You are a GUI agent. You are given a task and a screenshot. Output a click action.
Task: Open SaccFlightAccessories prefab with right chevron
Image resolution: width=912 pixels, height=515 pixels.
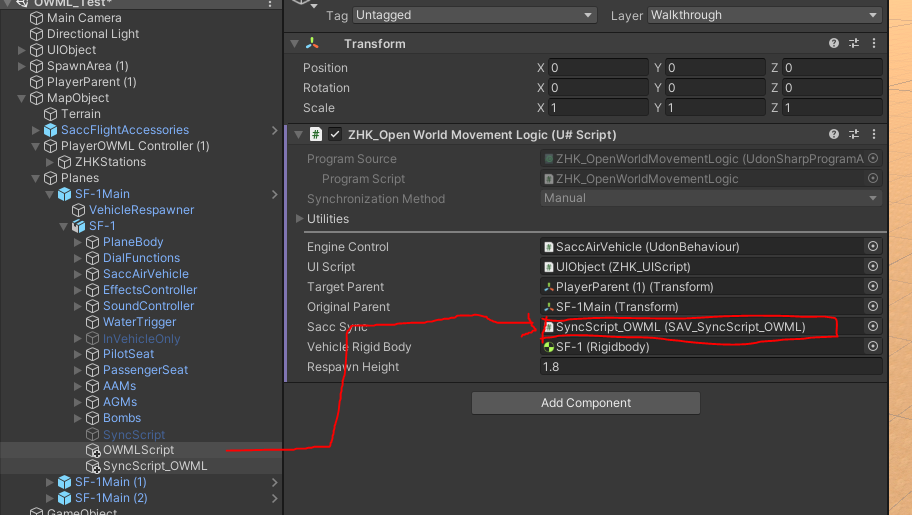pos(275,130)
